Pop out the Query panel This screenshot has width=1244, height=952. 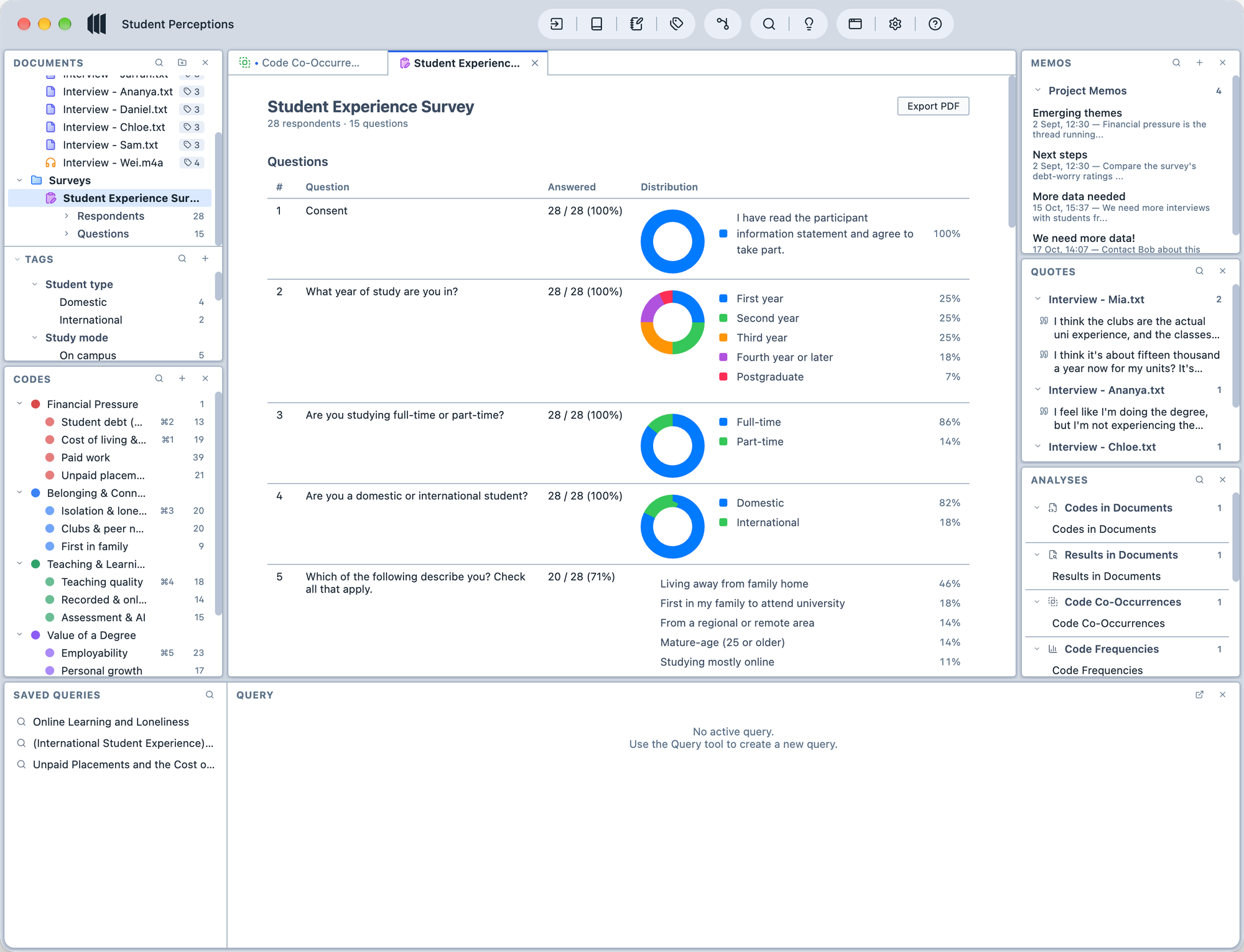click(x=1199, y=695)
